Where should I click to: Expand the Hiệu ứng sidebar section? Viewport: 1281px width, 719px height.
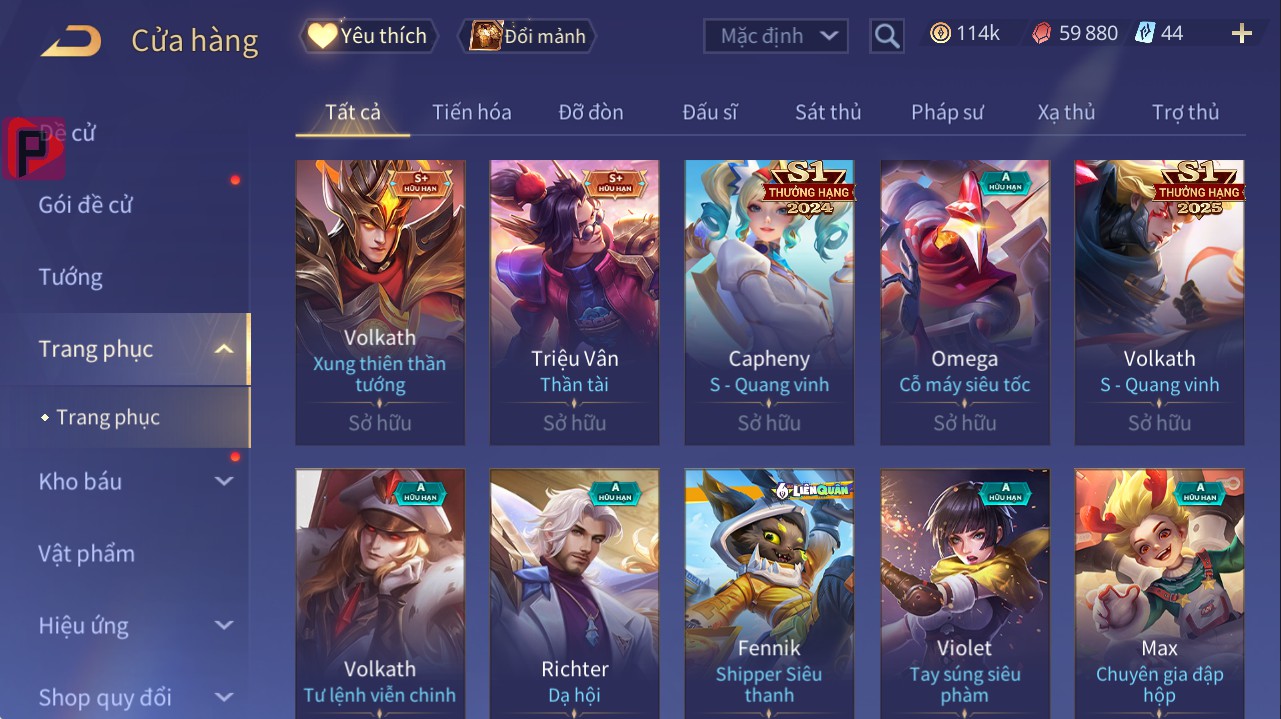tap(224, 626)
